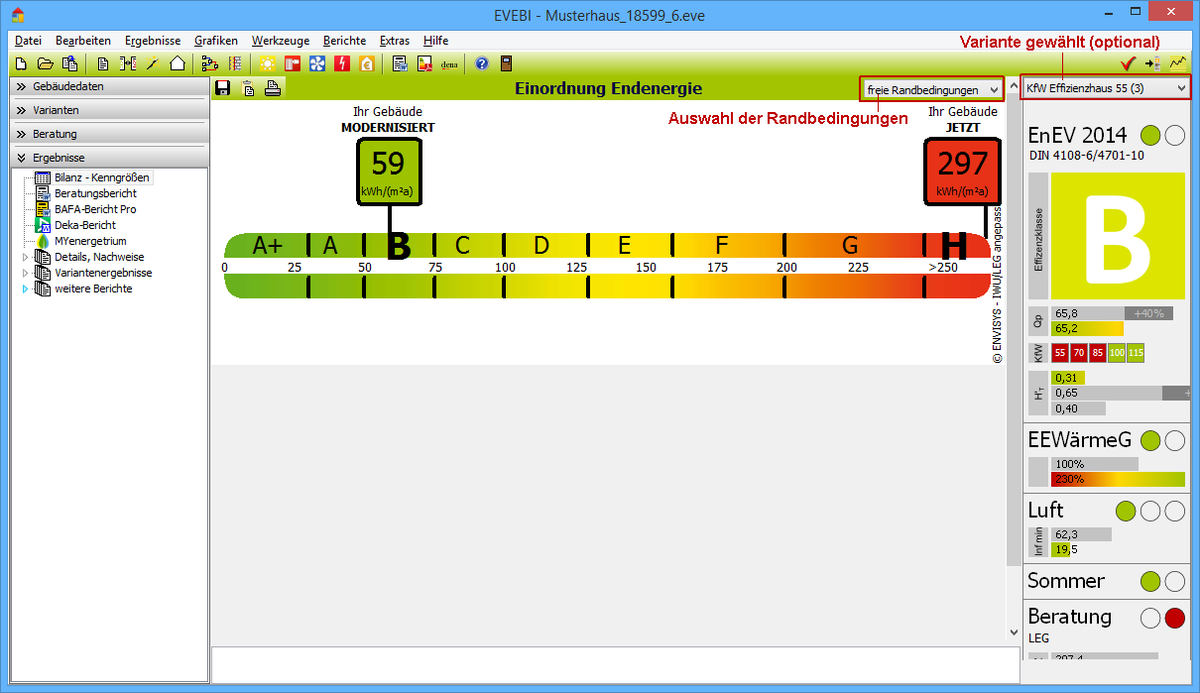This screenshot has height=693, width=1200.
Task: Expand the Gebäudedaten panel
Action: click(108, 86)
